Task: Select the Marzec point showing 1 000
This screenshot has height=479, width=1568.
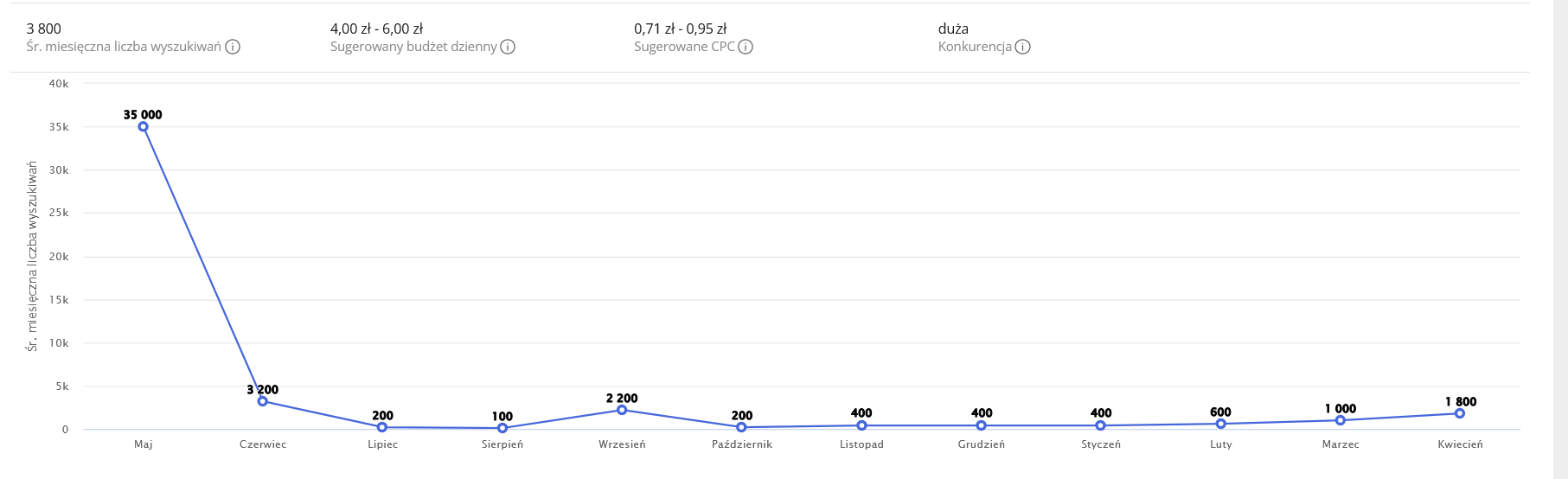Action: click(x=1341, y=420)
